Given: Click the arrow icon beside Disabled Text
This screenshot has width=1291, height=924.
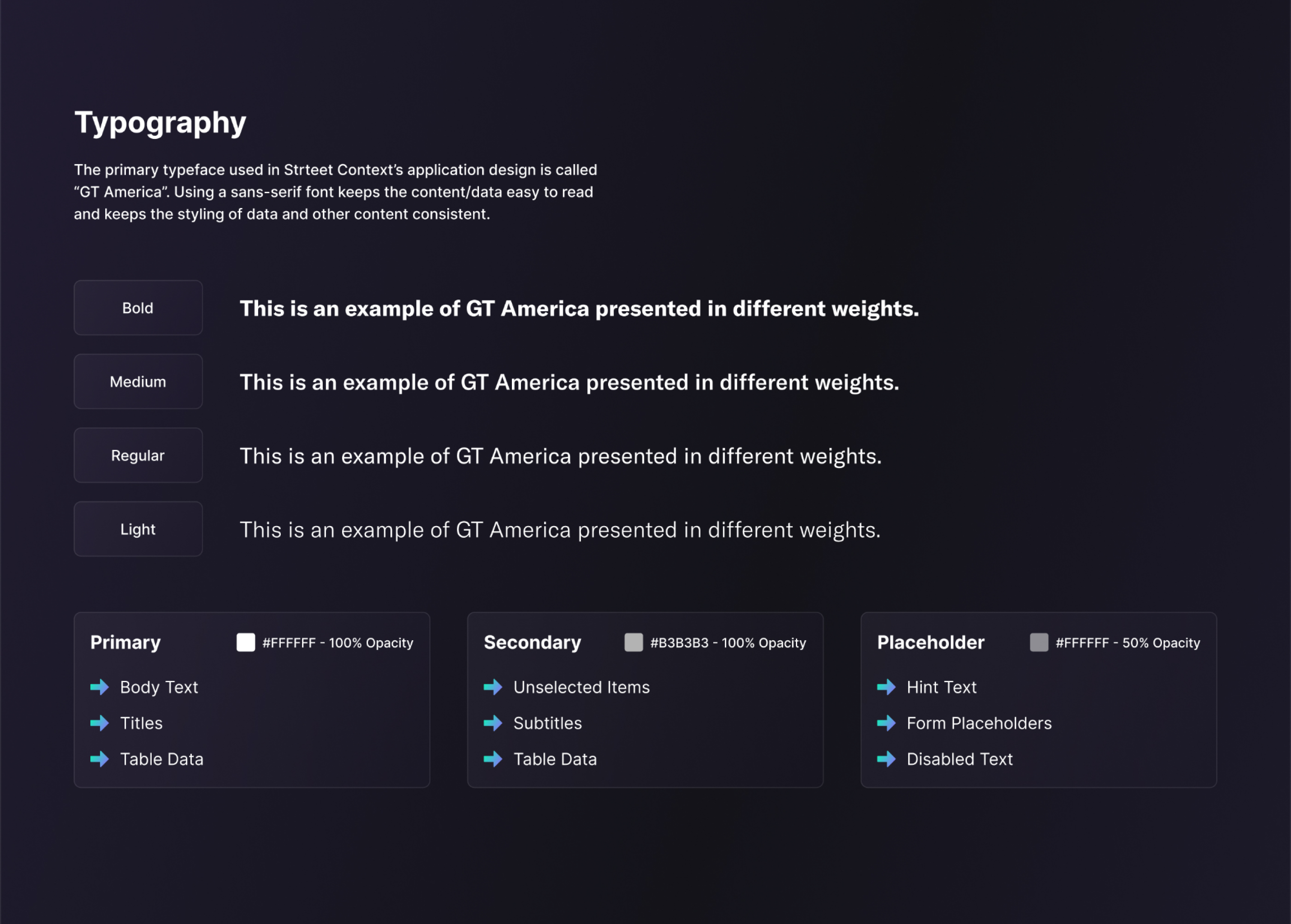Looking at the screenshot, I should (x=886, y=759).
